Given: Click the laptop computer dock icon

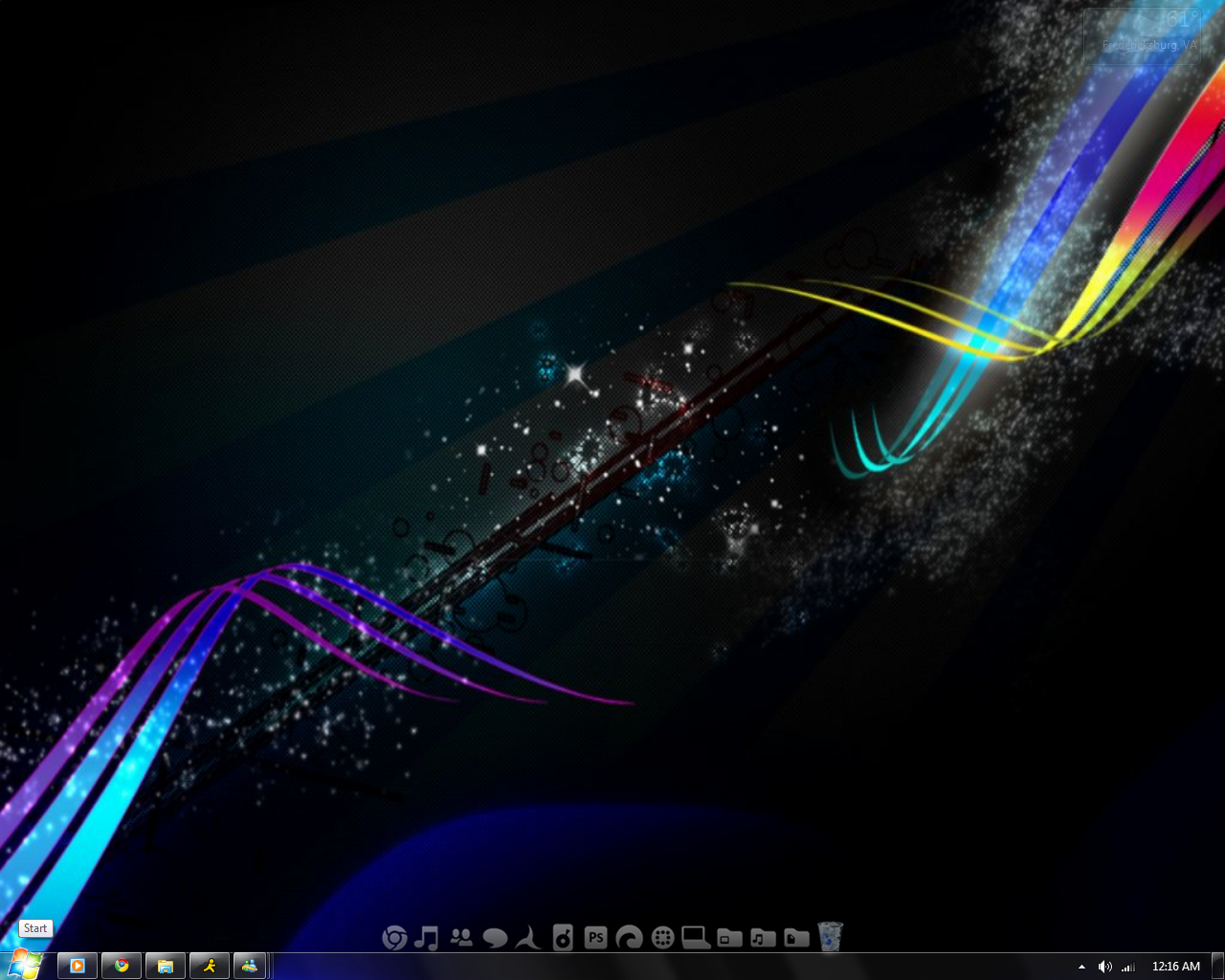Looking at the screenshot, I should [696, 938].
